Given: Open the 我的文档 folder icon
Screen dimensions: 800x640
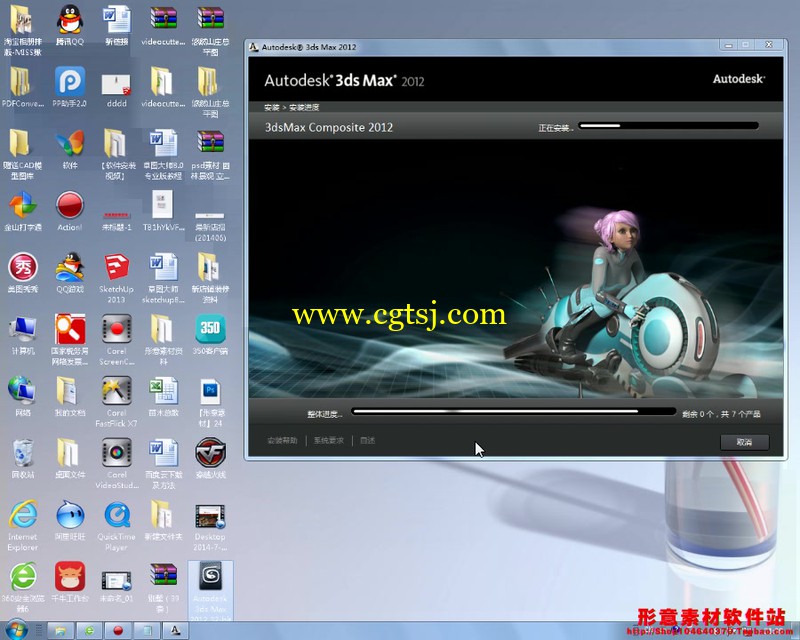Looking at the screenshot, I should [69, 396].
